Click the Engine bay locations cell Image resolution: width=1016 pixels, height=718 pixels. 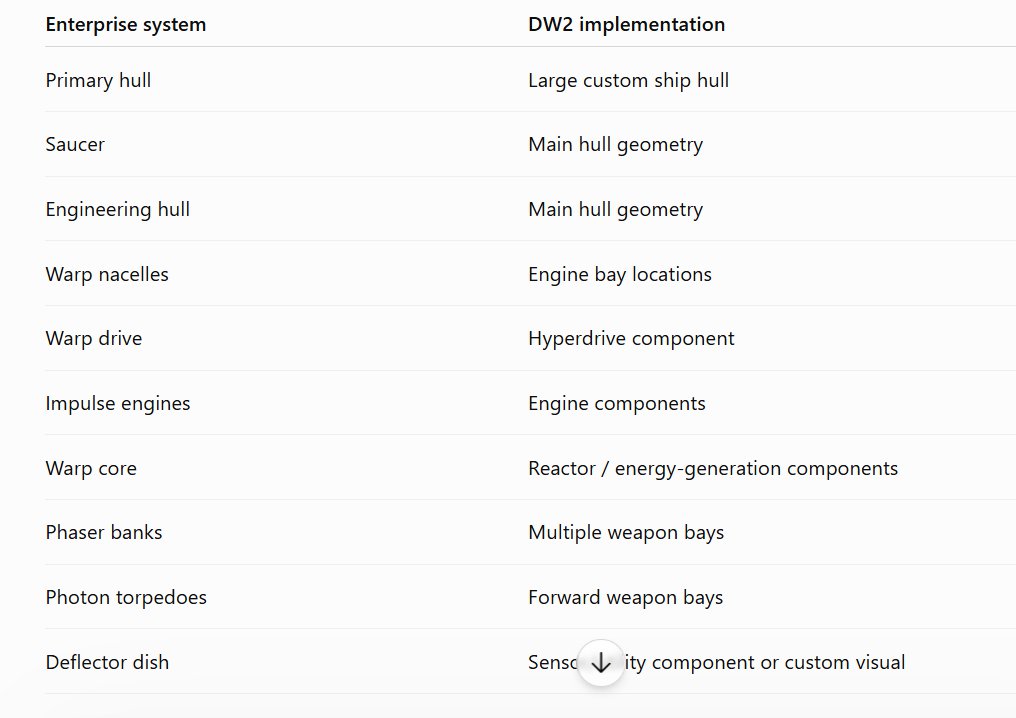click(620, 274)
